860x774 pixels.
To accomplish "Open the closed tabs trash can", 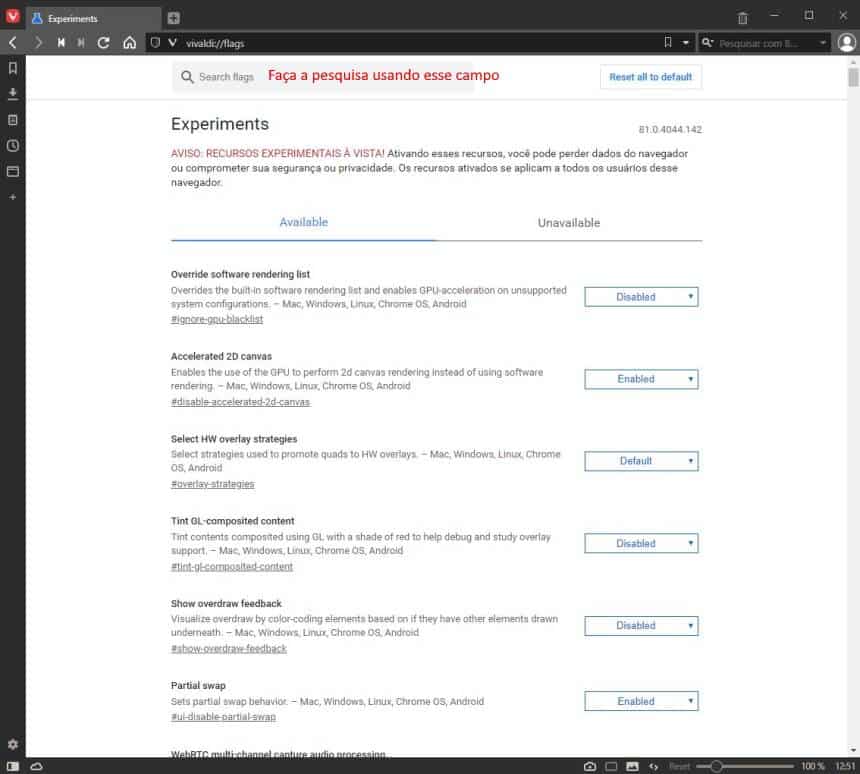I will pos(743,18).
